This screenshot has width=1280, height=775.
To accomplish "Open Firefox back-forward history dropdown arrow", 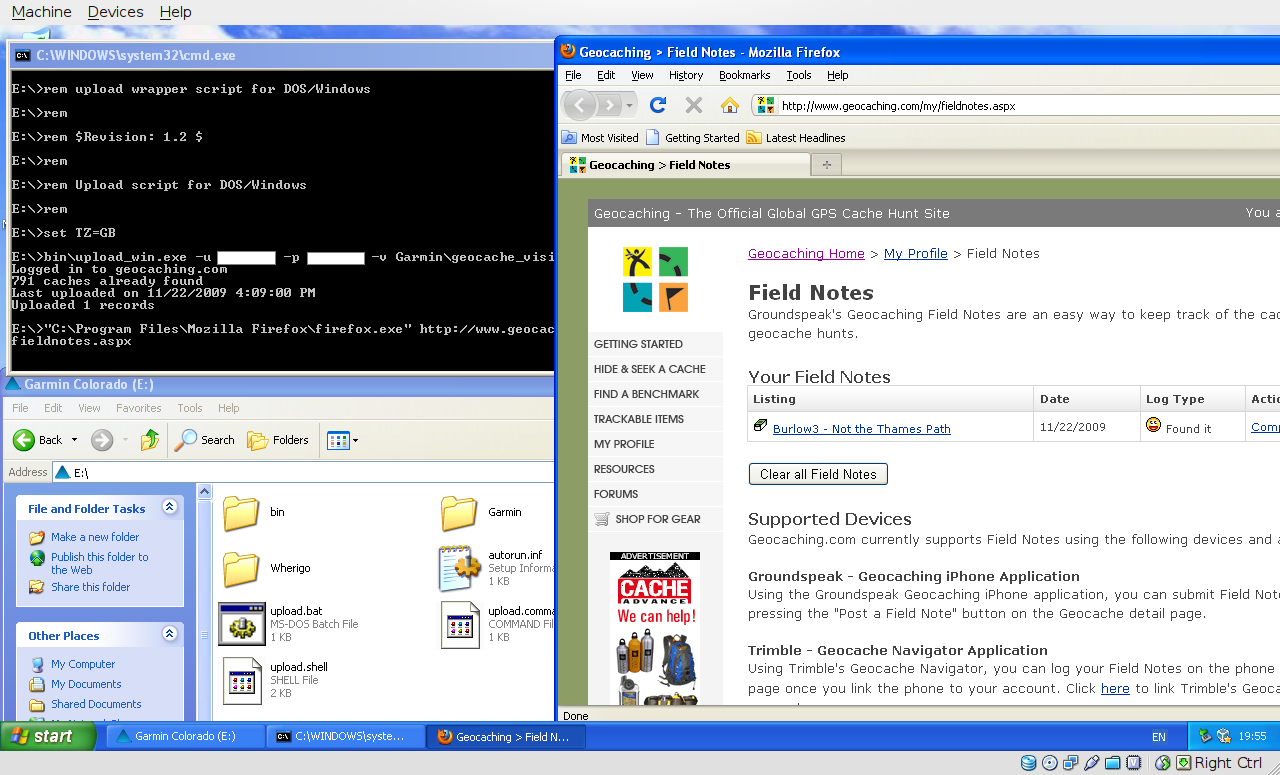I will (630, 105).
